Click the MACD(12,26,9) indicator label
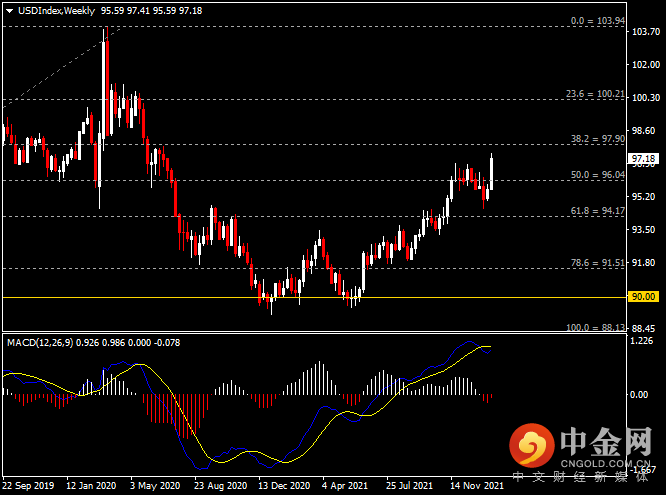Screen dimensions: 666x495 [40, 342]
